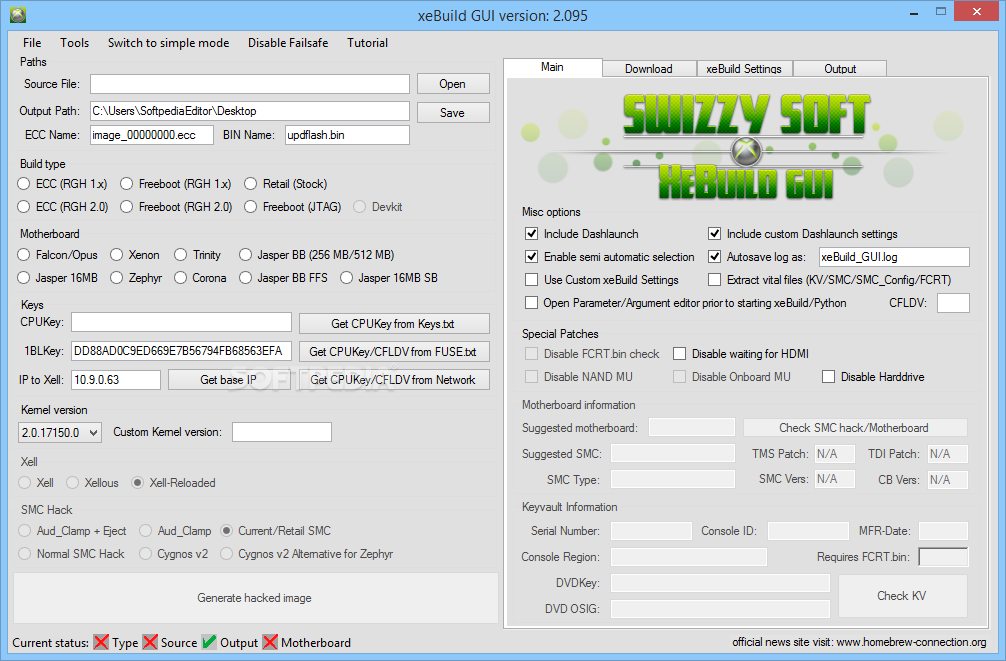Click the green check Output status icon
The height and width of the screenshot is (661, 1006).
(209, 642)
